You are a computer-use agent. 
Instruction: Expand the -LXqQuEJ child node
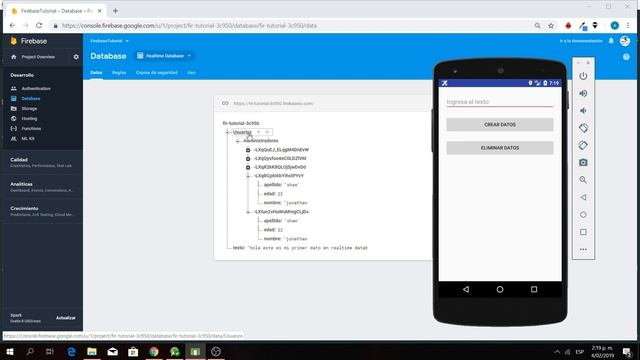[x=248, y=150]
